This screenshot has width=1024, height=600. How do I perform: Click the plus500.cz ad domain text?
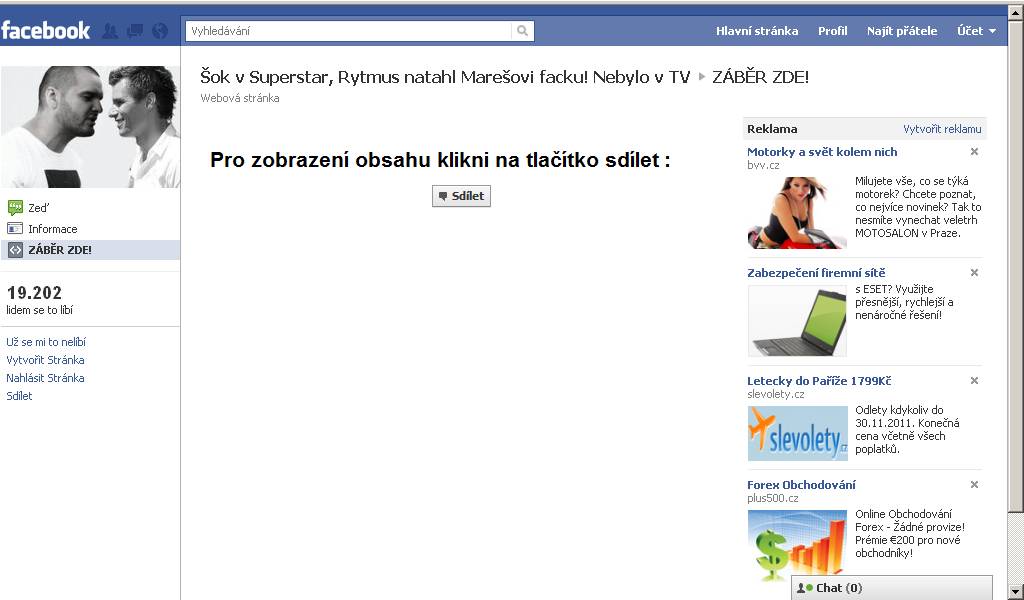773,498
